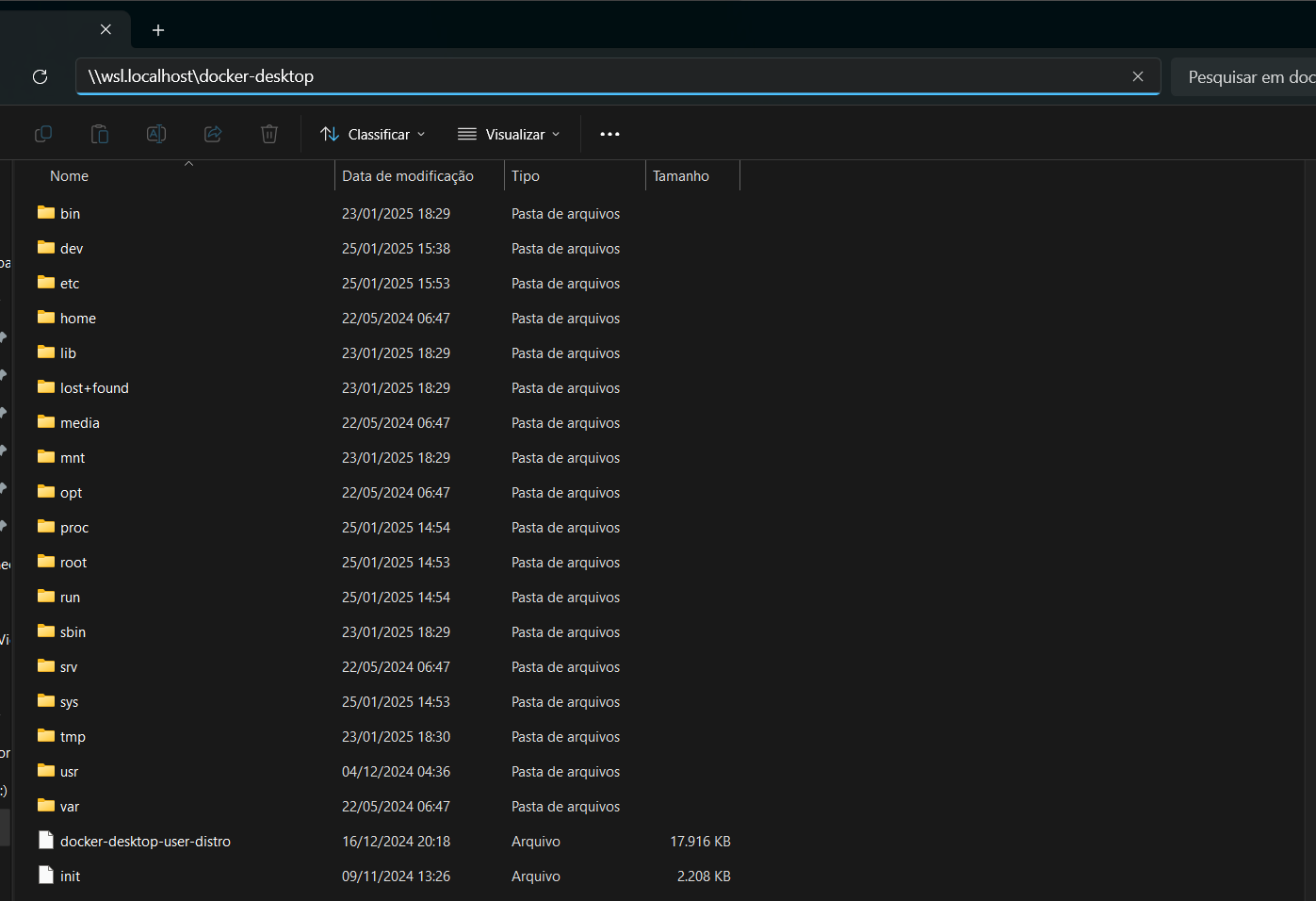Clear the address bar with the X icon
1316x901 pixels.
(1138, 76)
